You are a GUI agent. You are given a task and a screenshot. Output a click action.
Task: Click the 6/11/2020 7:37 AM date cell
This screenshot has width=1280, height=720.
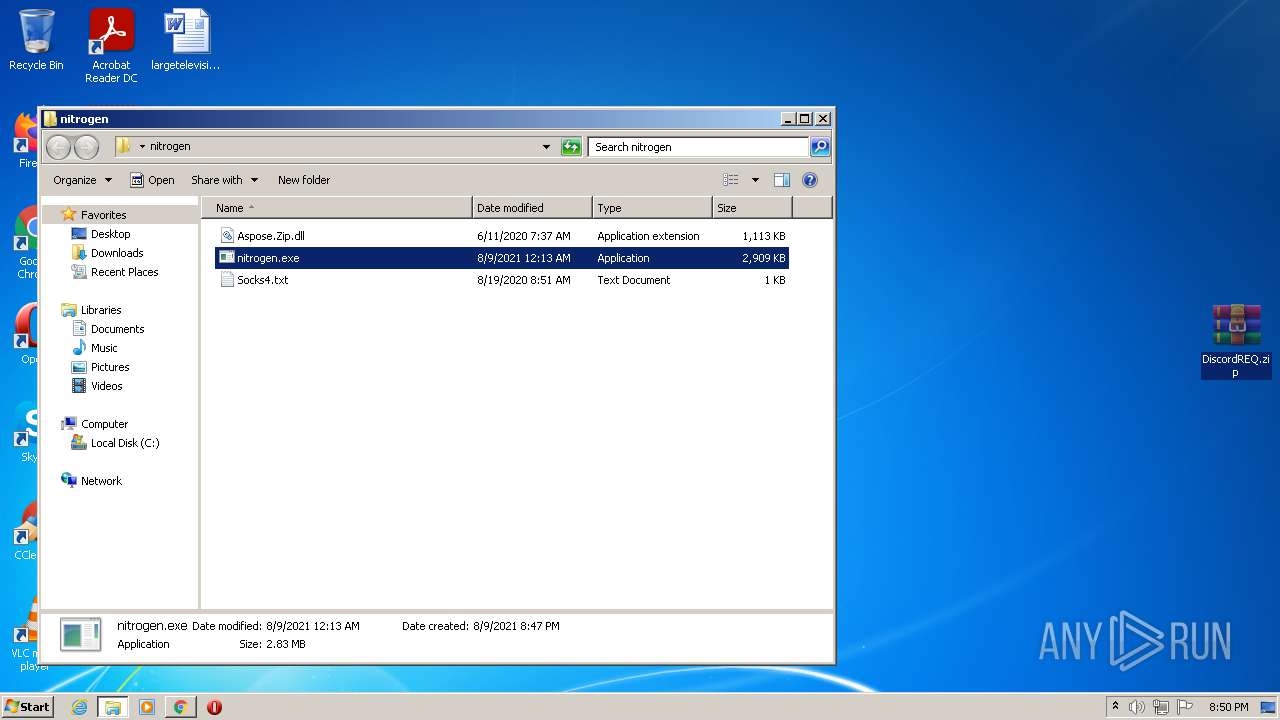(524, 236)
